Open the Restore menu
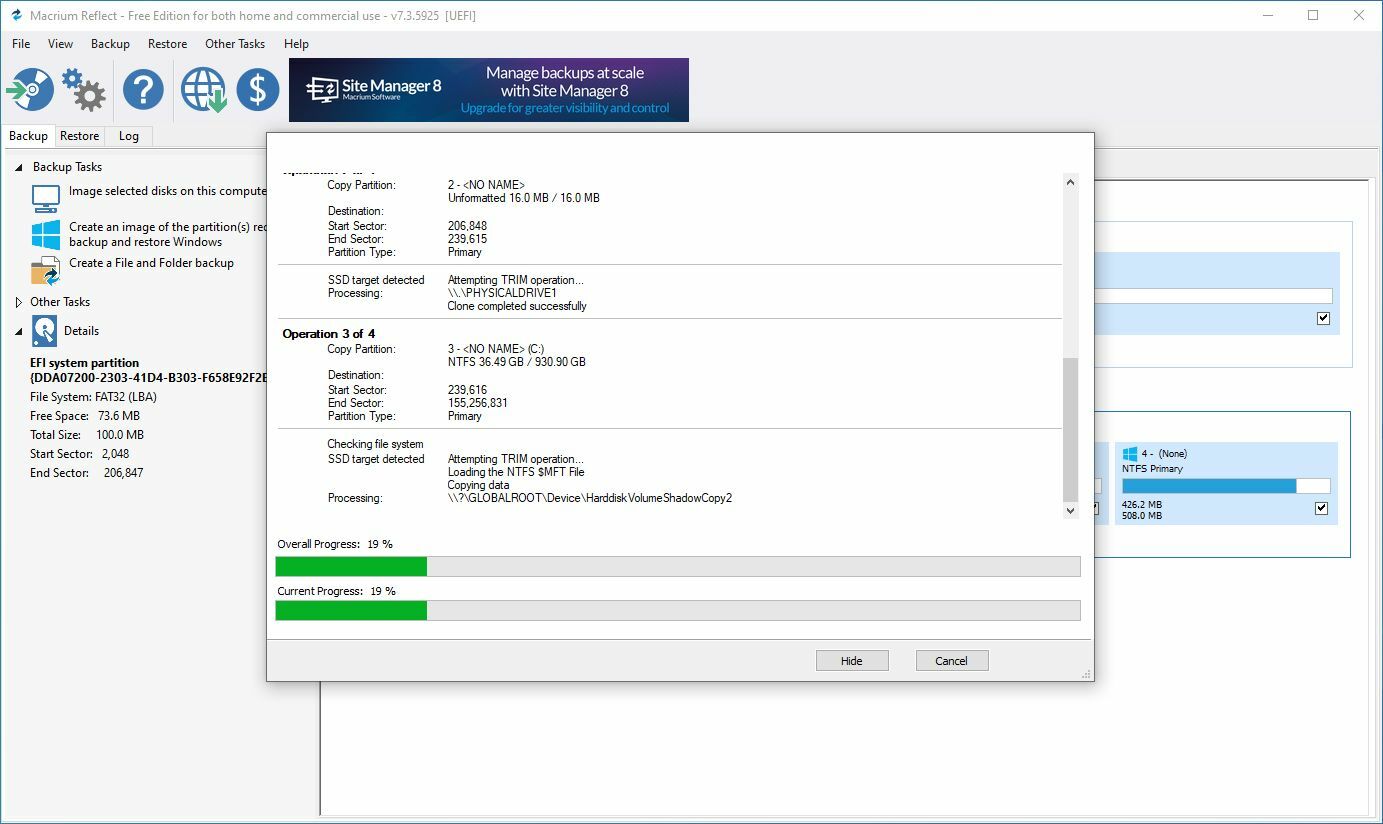1383x824 pixels. click(167, 44)
